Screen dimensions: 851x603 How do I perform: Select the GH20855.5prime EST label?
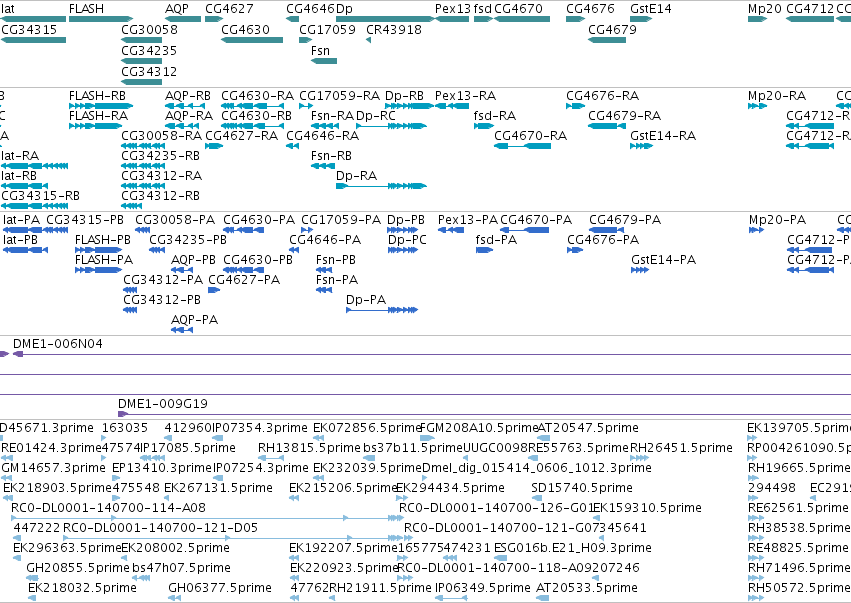78,568
